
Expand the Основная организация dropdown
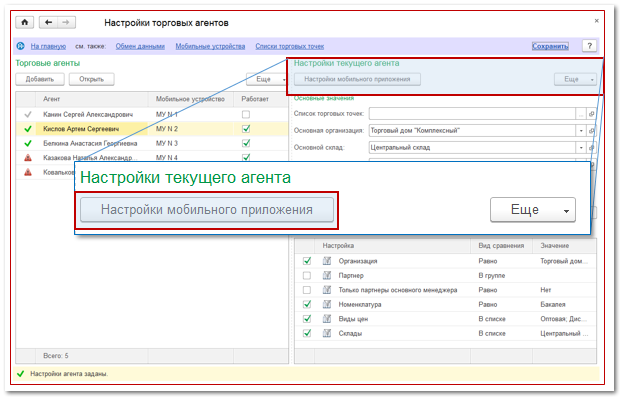[x=580, y=130]
